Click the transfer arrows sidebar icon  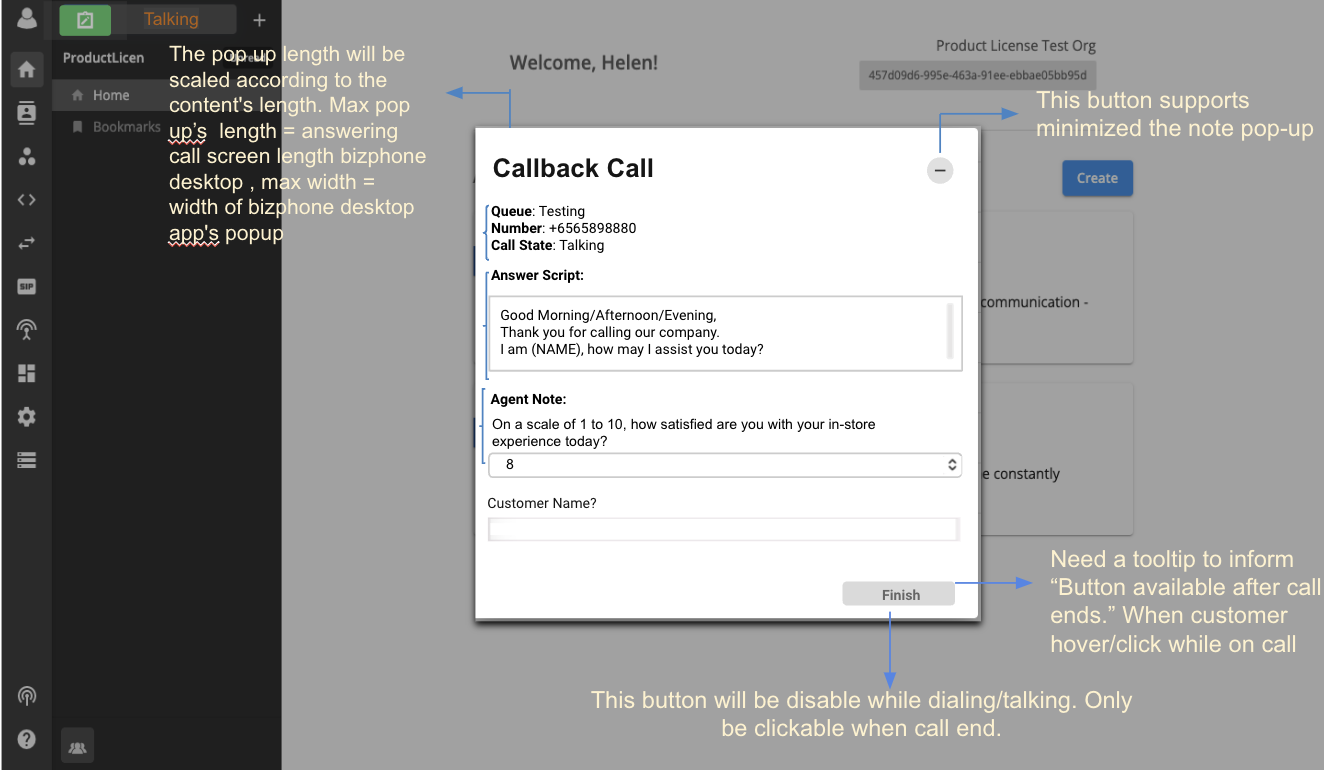click(27, 243)
